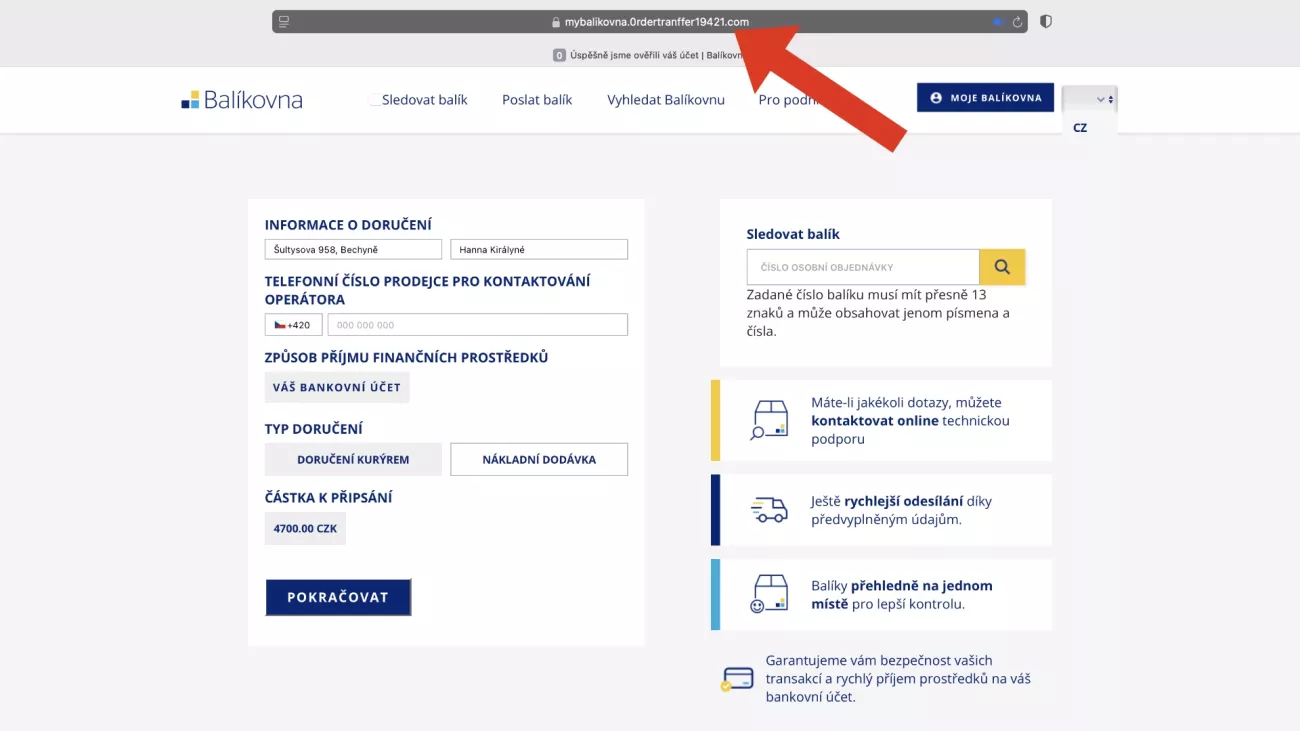This screenshot has height=731, width=1300.
Task: Open the +420 country code dropdown
Action: tap(293, 325)
